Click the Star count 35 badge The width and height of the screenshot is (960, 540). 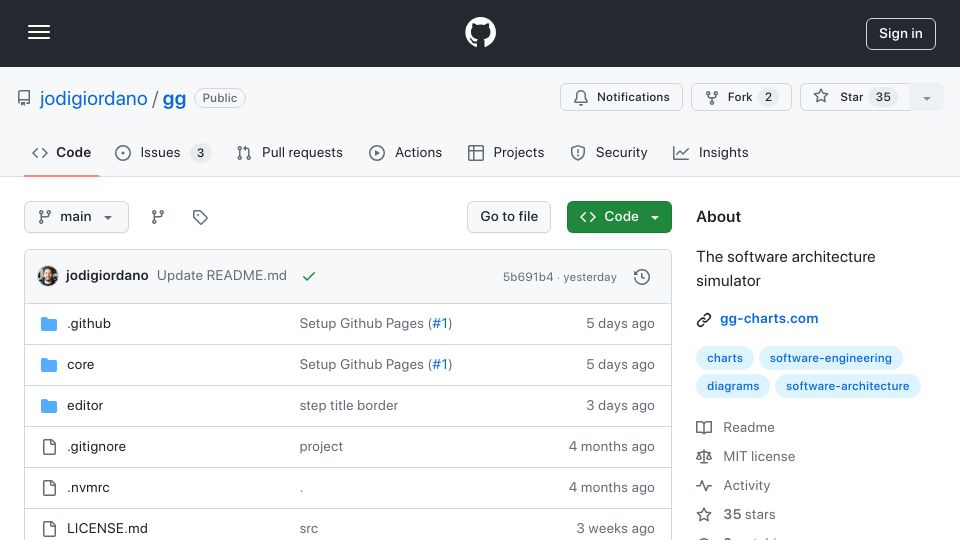pyautogui.click(x=883, y=97)
